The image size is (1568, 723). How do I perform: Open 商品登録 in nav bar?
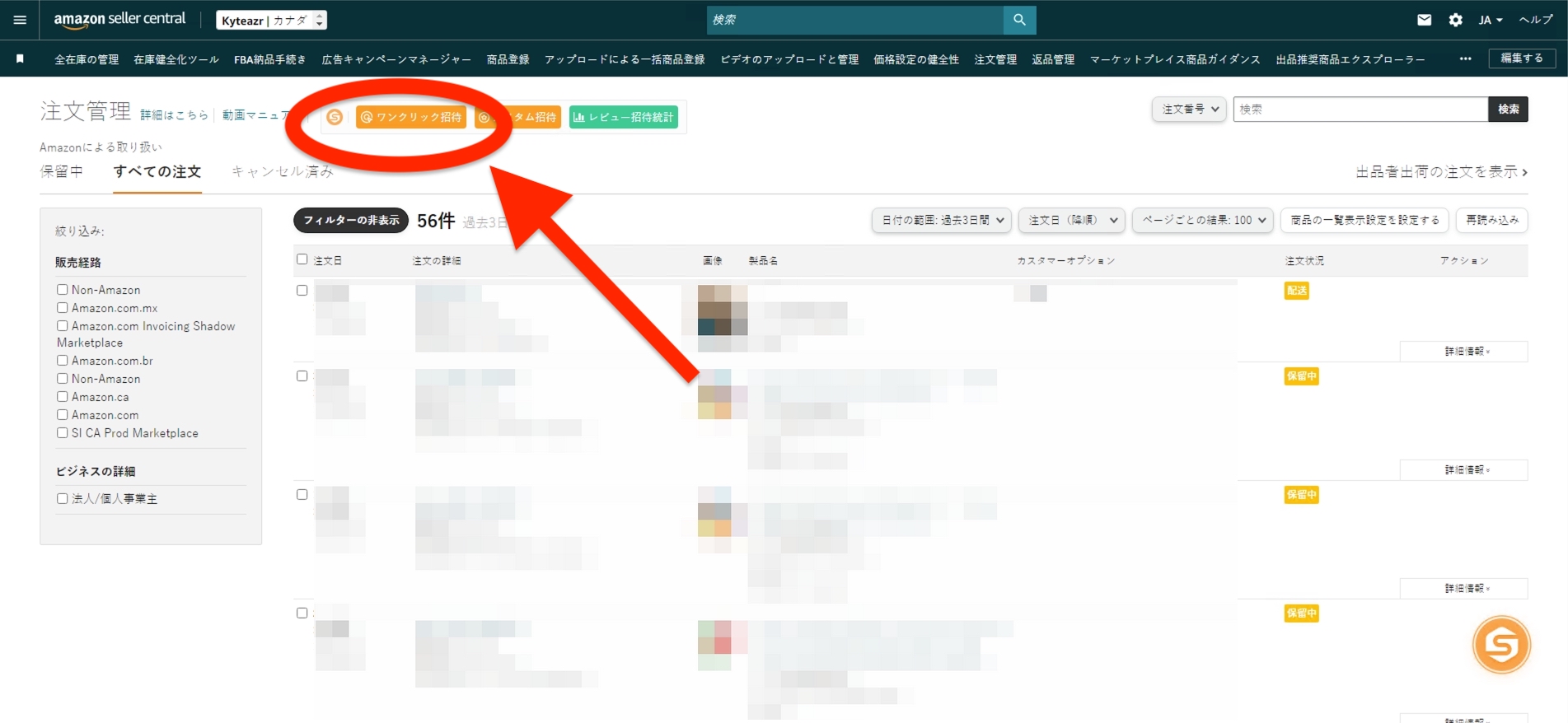pos(508,59)
